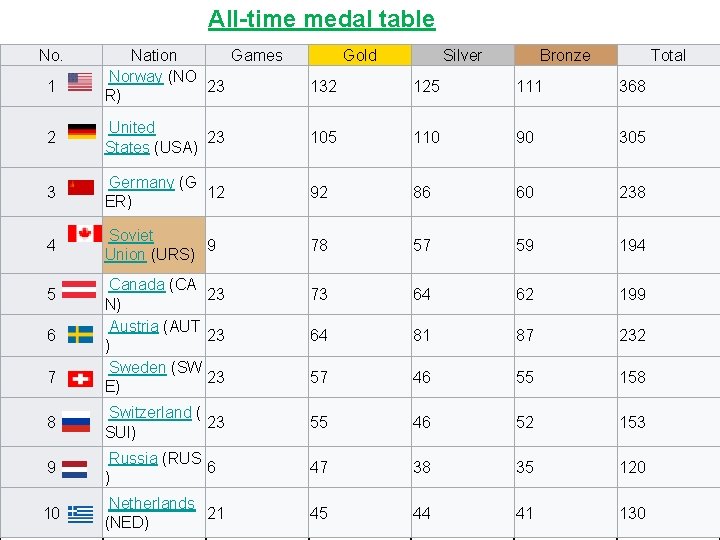Open the Norway link
This screenshot has width=720, height=540.
click(x=135, y=77)
